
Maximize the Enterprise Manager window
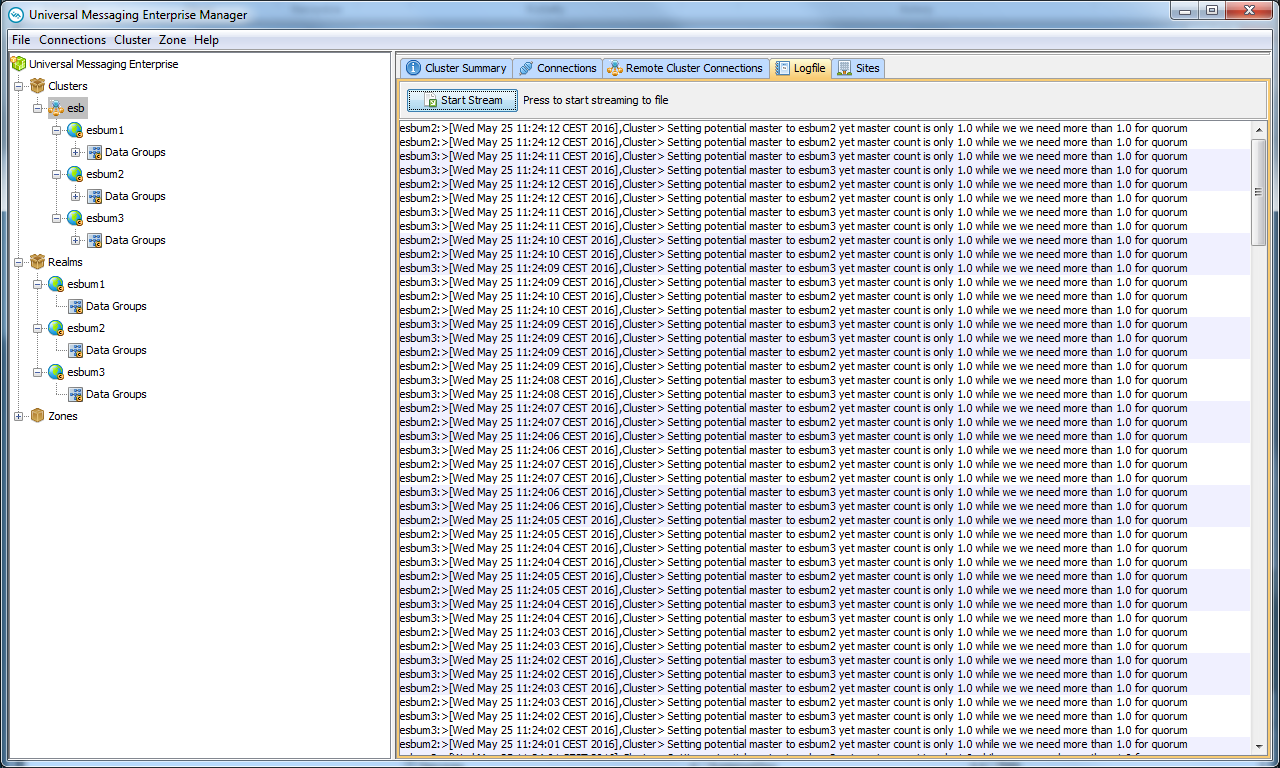(x=1211, y=10)
